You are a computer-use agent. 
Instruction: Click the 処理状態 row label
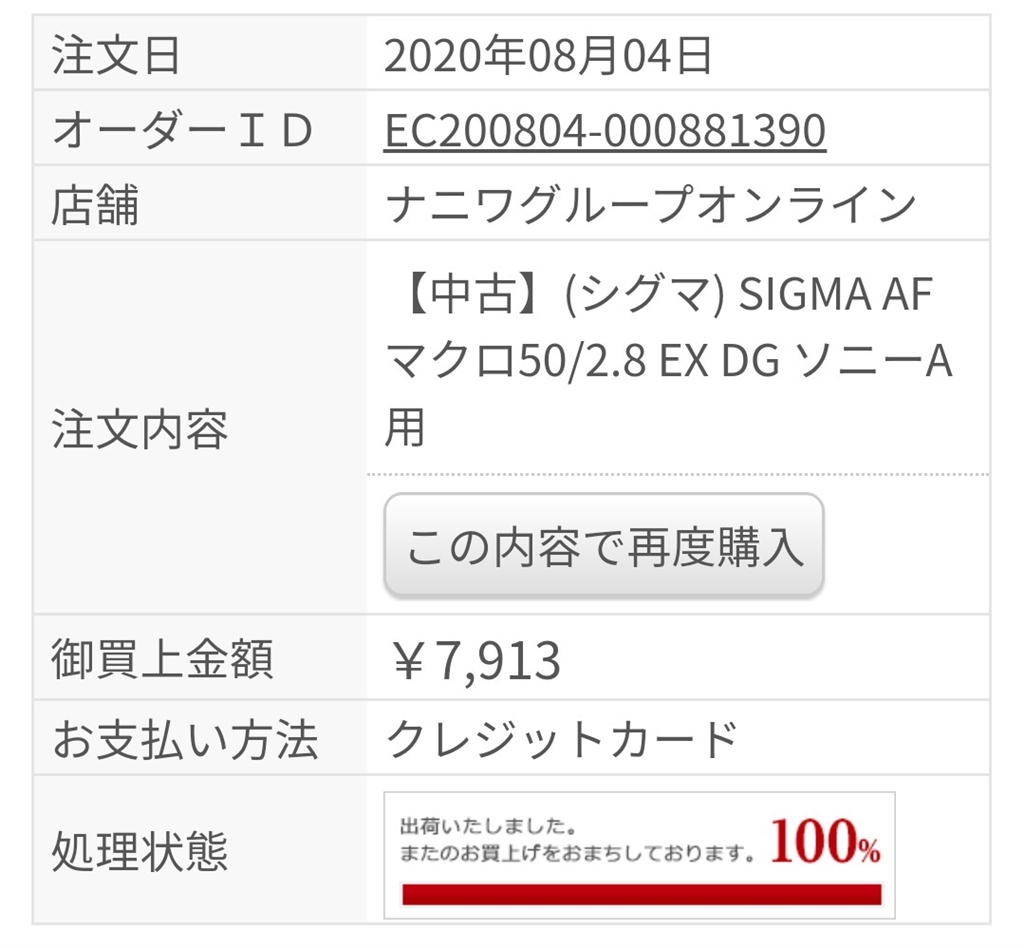pyautogui.click(x=139, y=852)
